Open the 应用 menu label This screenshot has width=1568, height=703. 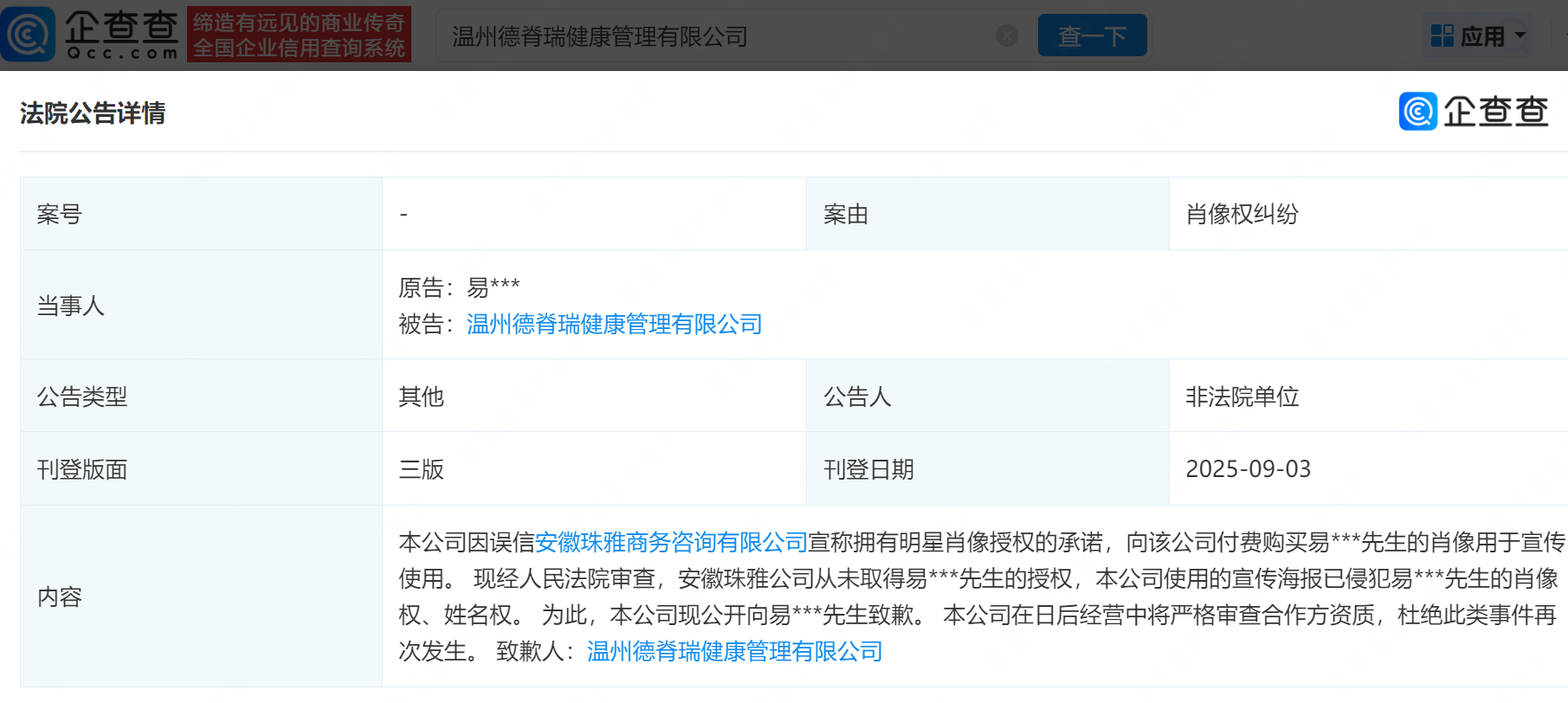(x=1482, y=36)
